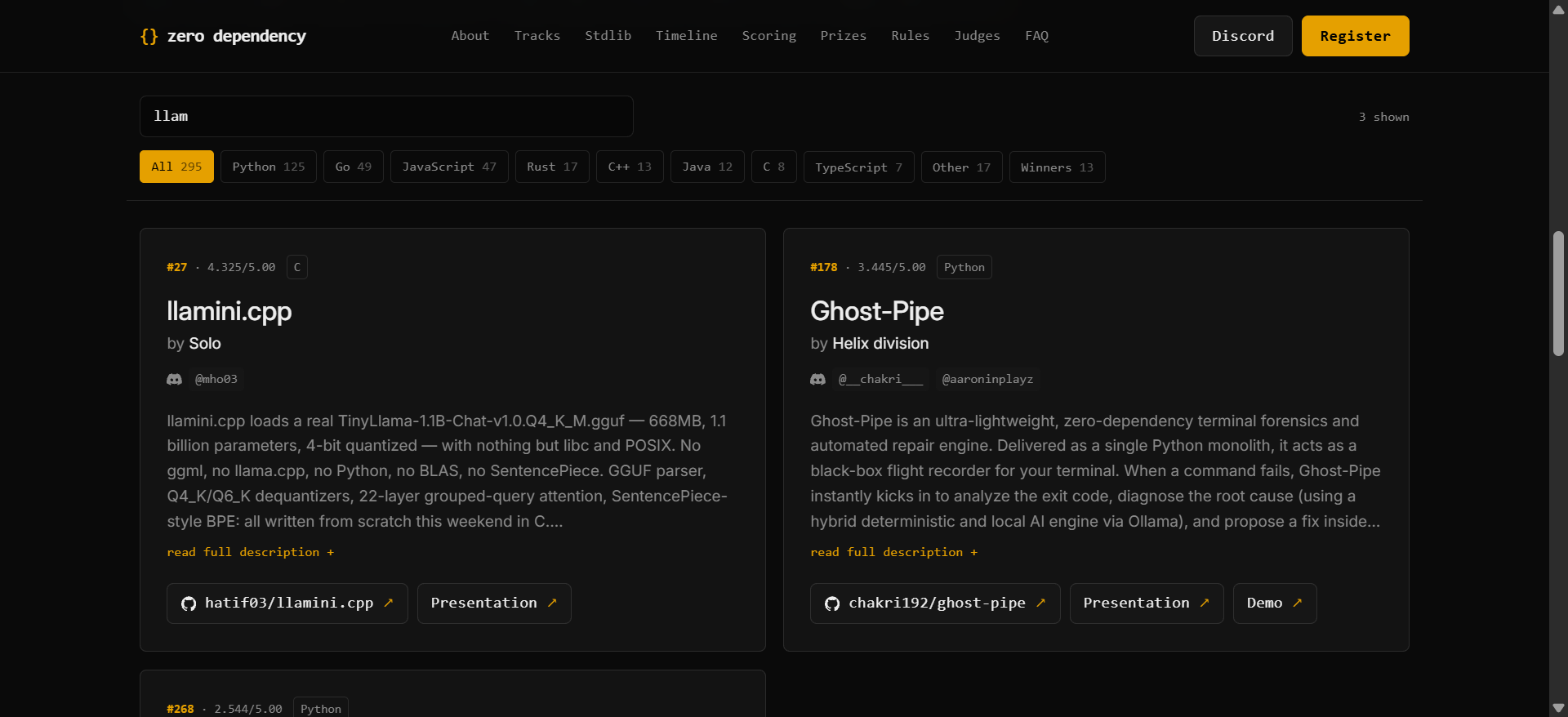Filter projects by C++ 13

click(630, 167)
